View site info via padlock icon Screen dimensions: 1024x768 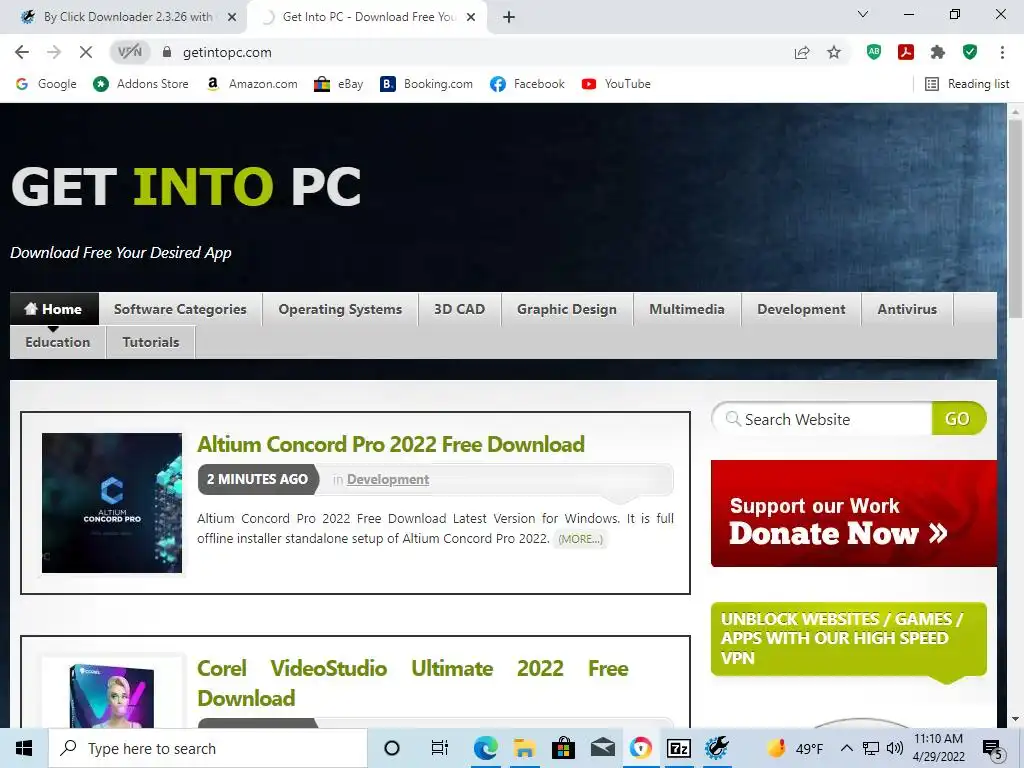coord(167,52)
